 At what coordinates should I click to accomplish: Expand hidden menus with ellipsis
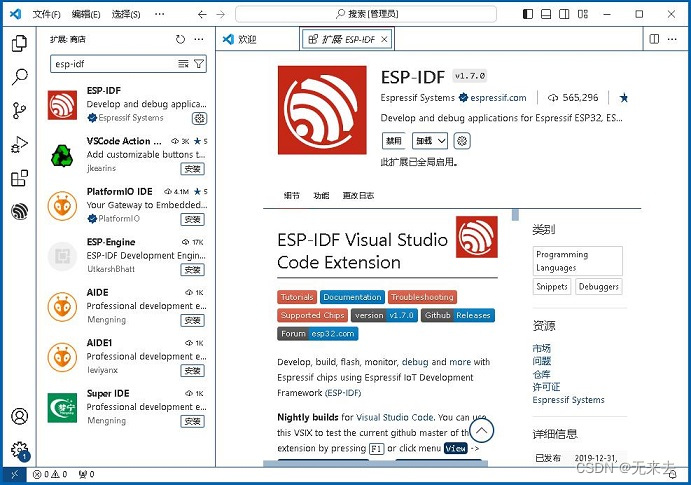click(x=160, y=15)
